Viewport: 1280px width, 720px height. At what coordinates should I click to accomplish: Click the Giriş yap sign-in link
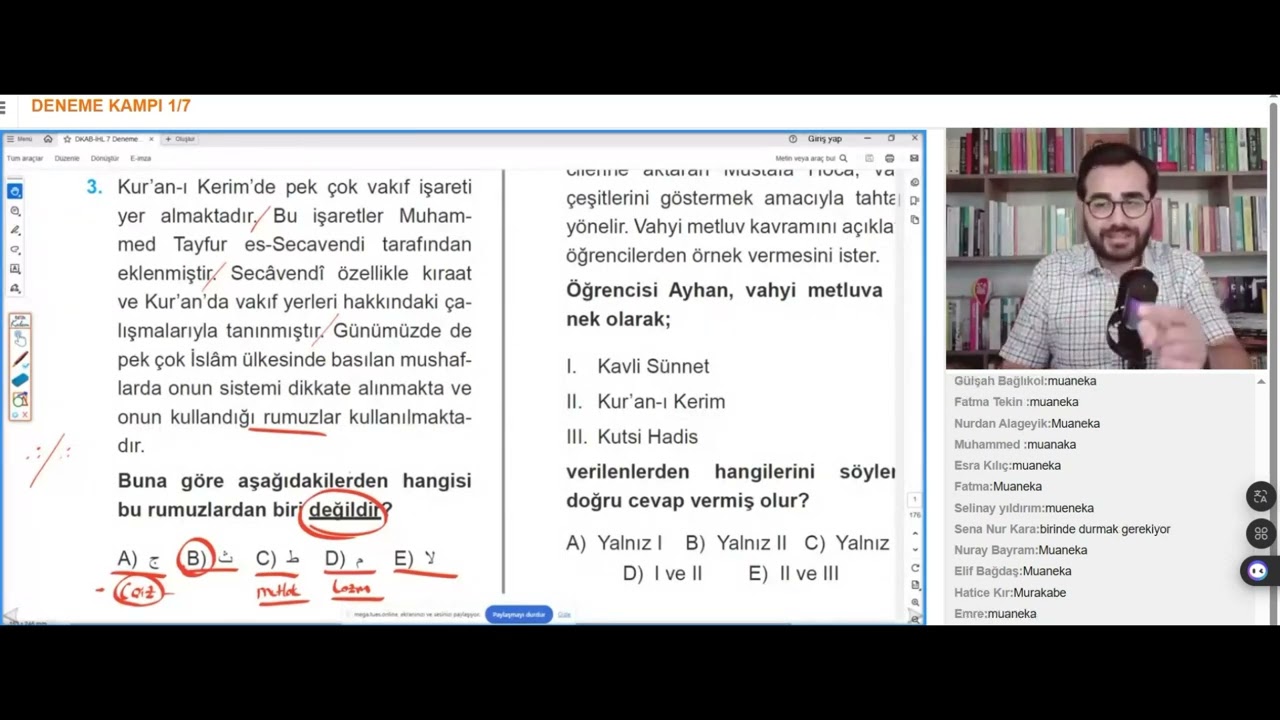(x=825, y=139)
